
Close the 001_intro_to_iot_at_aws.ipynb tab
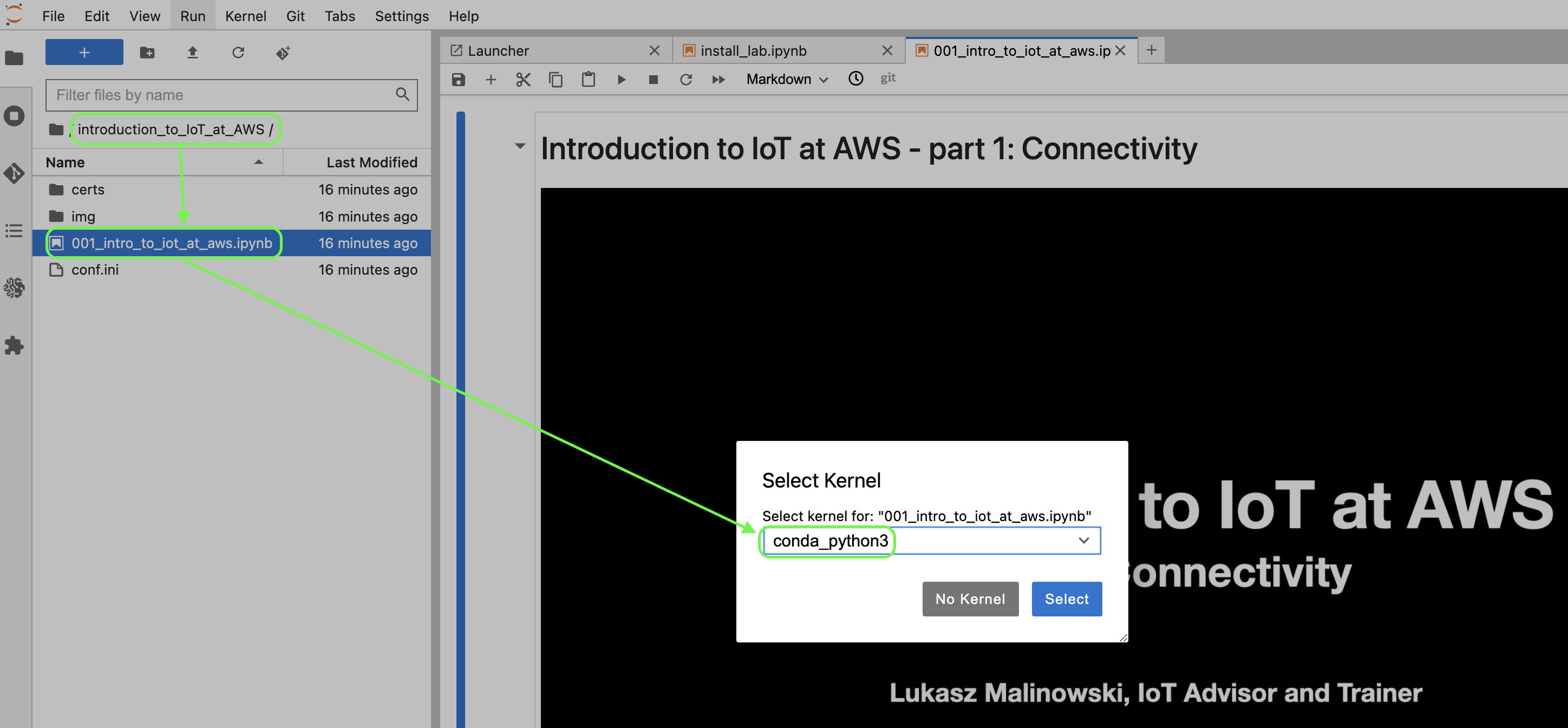tap(1120, 50)
